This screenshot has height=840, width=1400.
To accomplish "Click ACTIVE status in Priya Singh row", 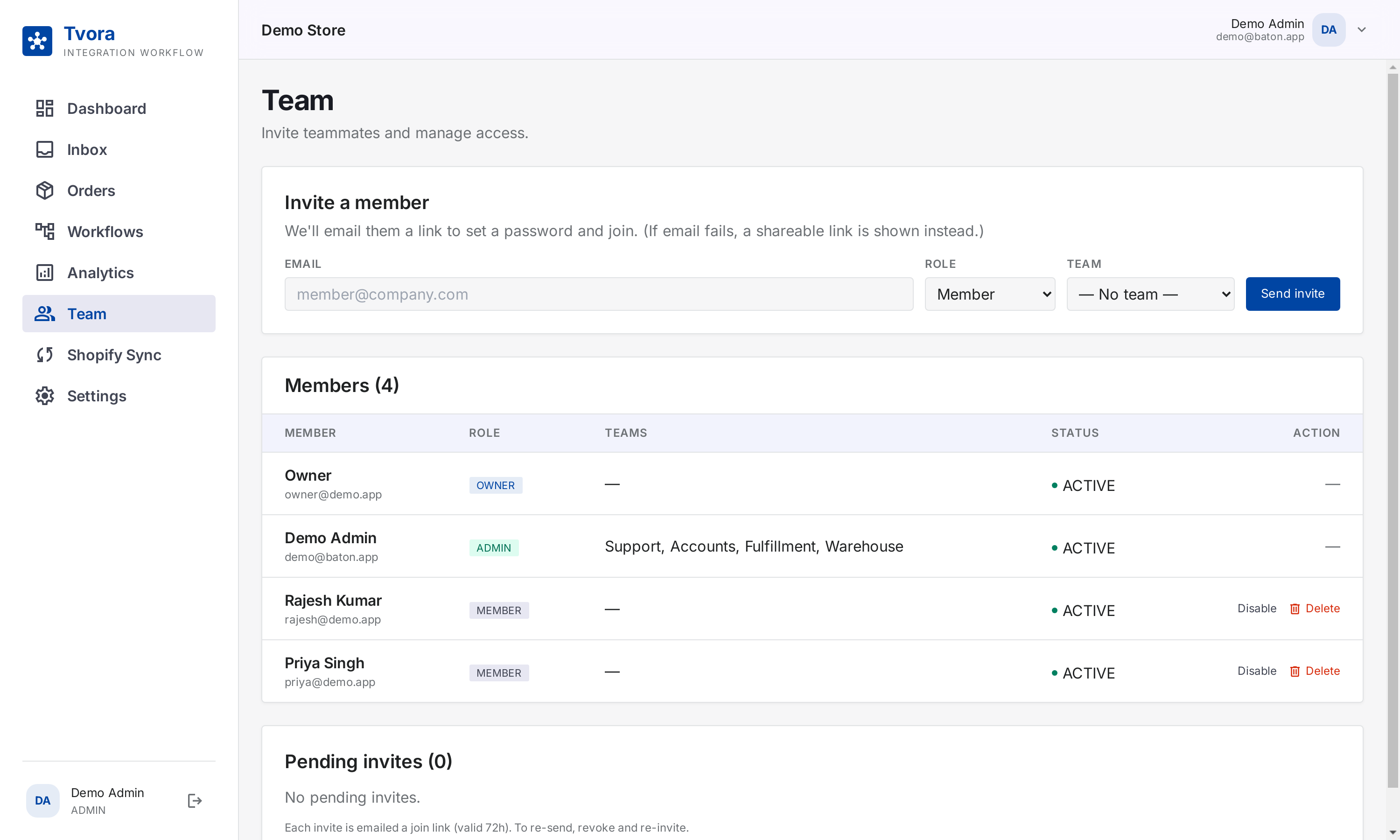I will (x=1083, y=673).
